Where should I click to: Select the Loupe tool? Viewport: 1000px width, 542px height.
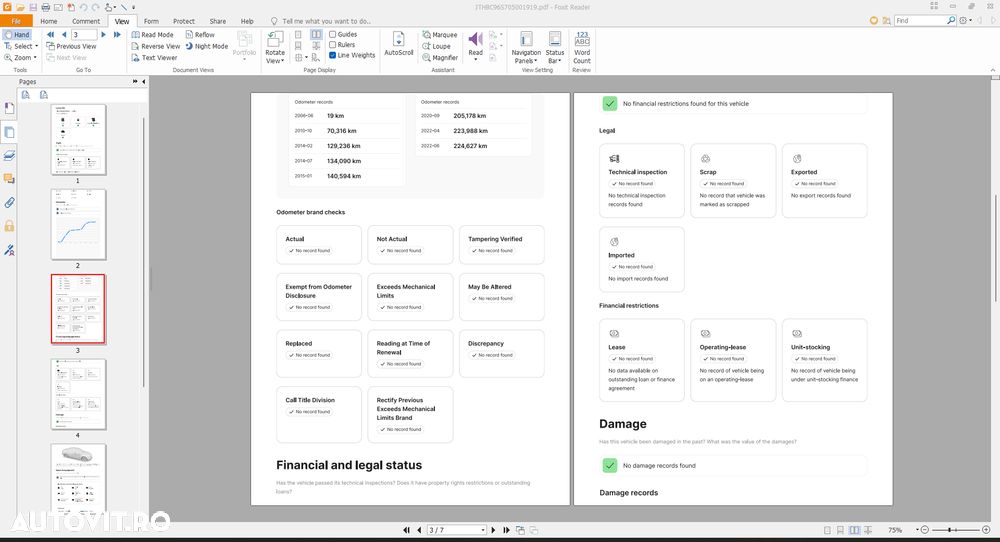point(436,46)
